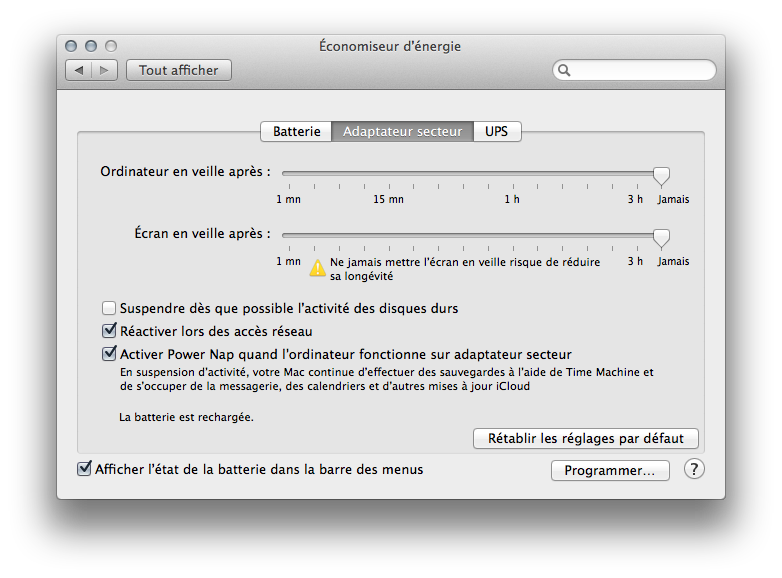Go forward with the right arrow button
782x578 pixels.
tap(104, 70)
